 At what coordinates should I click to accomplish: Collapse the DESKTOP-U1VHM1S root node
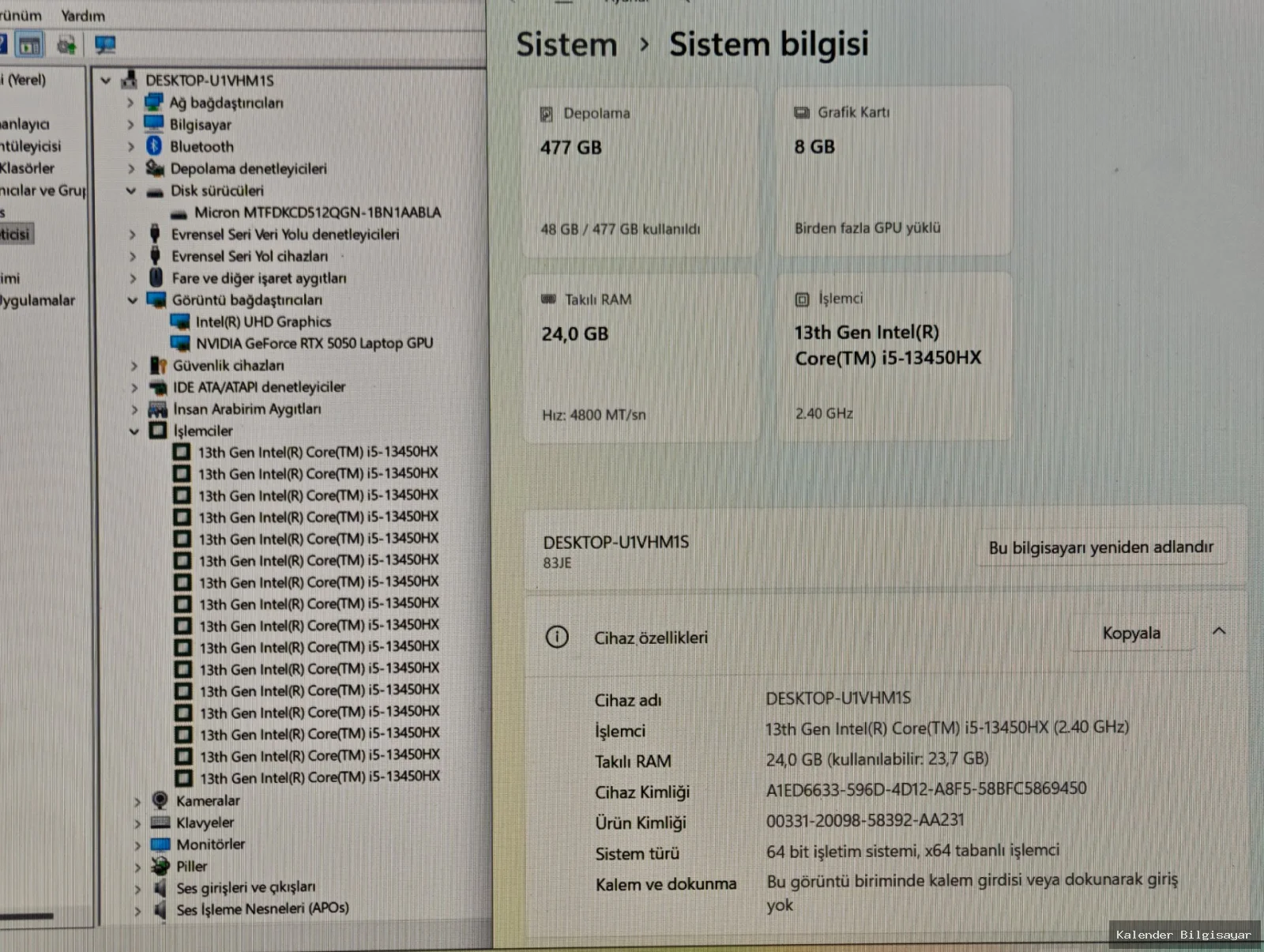[105, 81]
